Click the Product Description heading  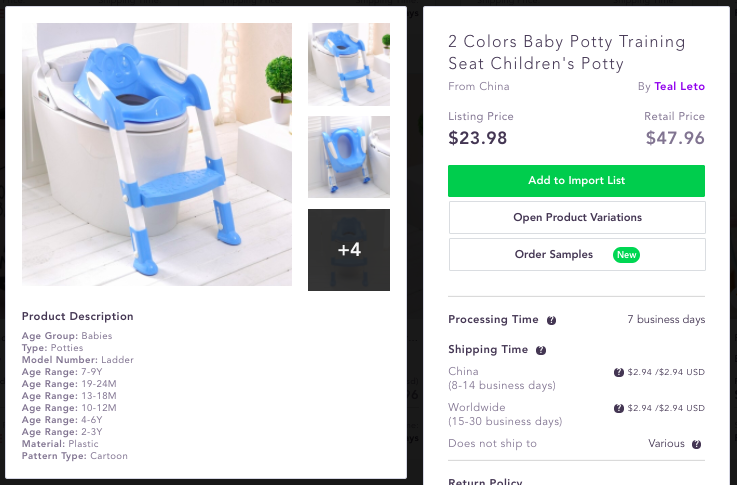[78, 317]
